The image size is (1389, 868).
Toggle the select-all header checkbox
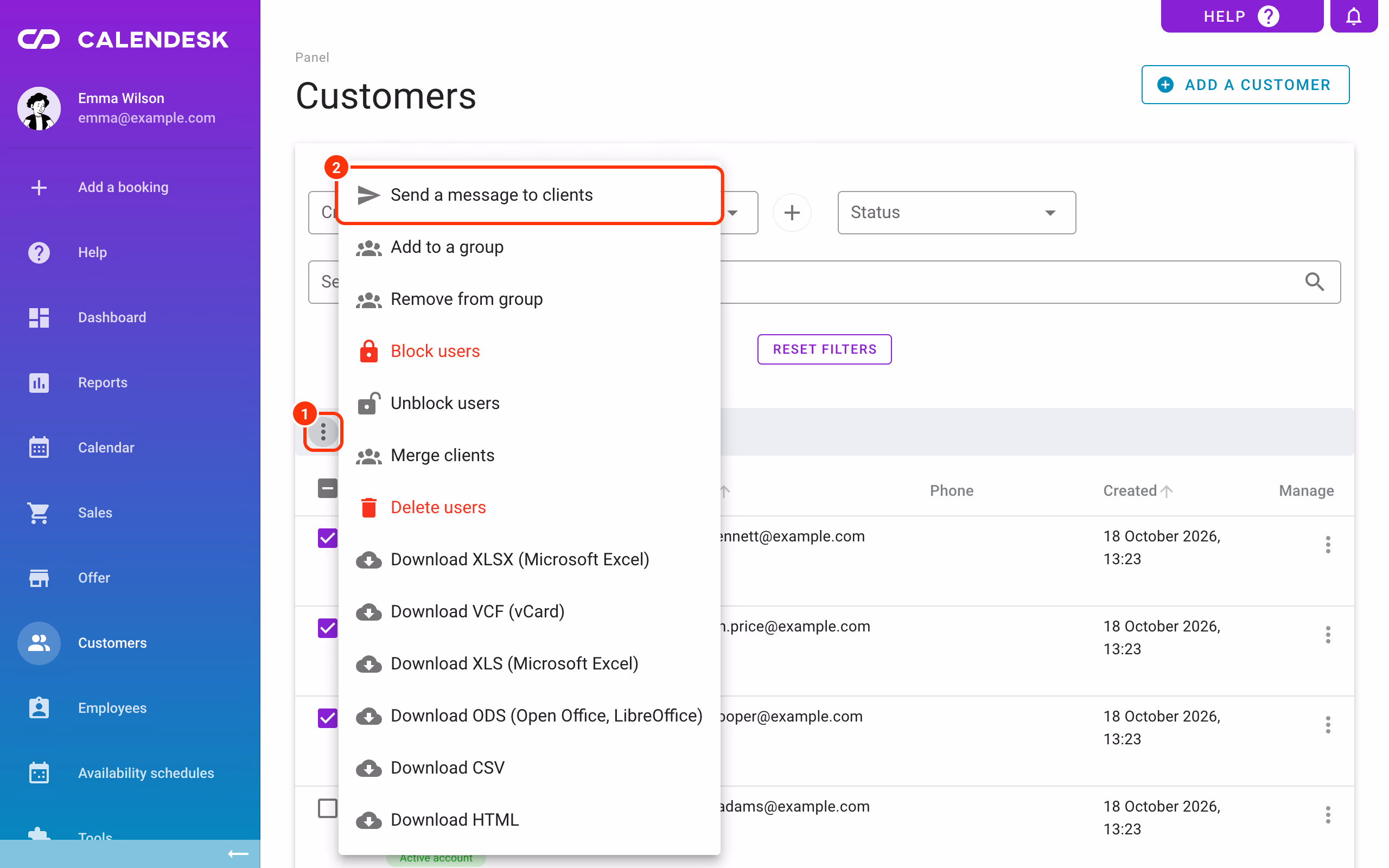click(328, 489)
